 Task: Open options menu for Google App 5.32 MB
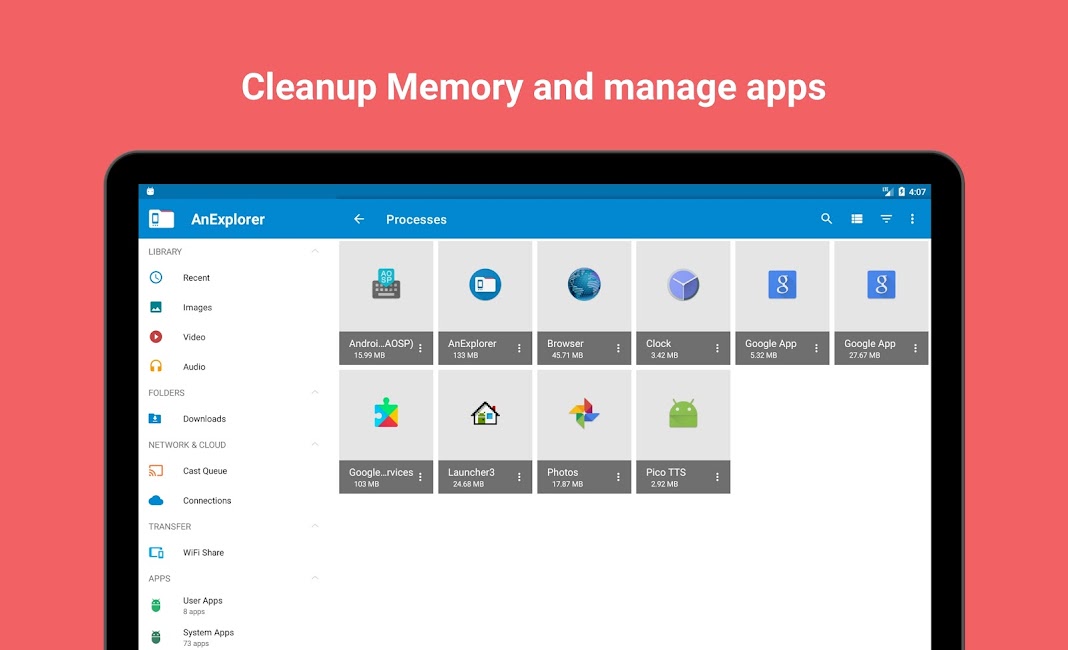[x=816, y=348]
